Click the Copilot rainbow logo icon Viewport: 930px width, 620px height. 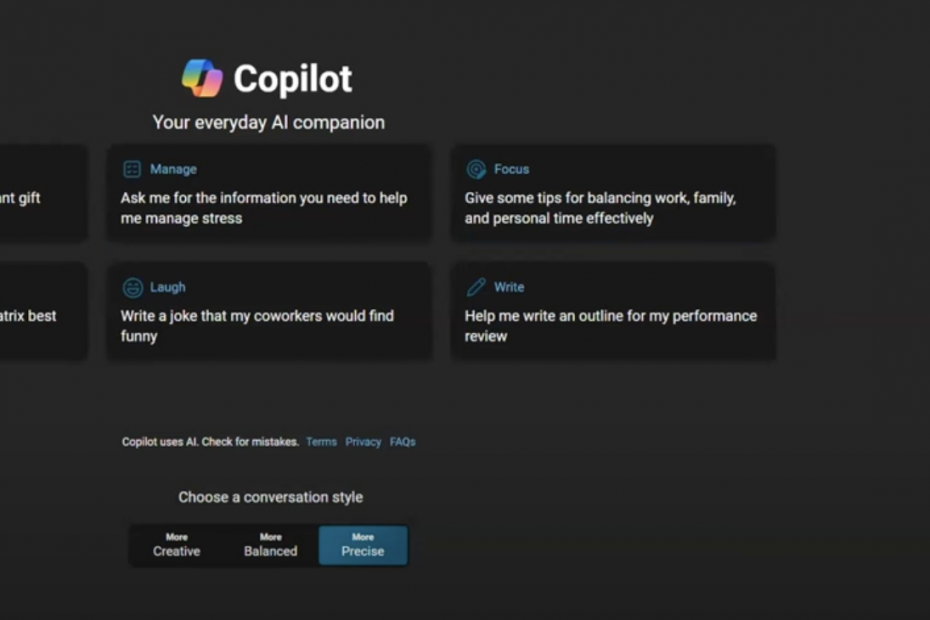tap(202, 78)
